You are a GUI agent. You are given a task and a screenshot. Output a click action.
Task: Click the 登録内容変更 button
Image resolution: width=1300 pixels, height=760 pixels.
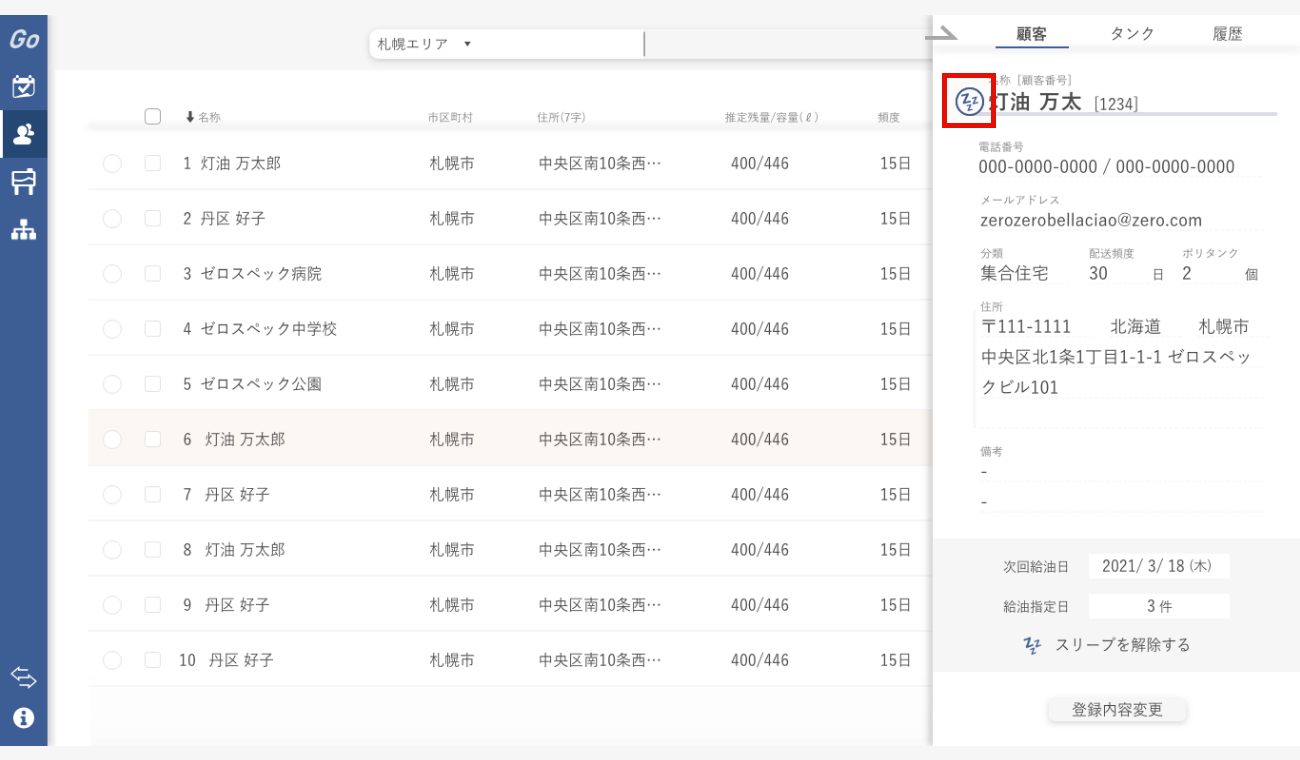point(1117,710)
